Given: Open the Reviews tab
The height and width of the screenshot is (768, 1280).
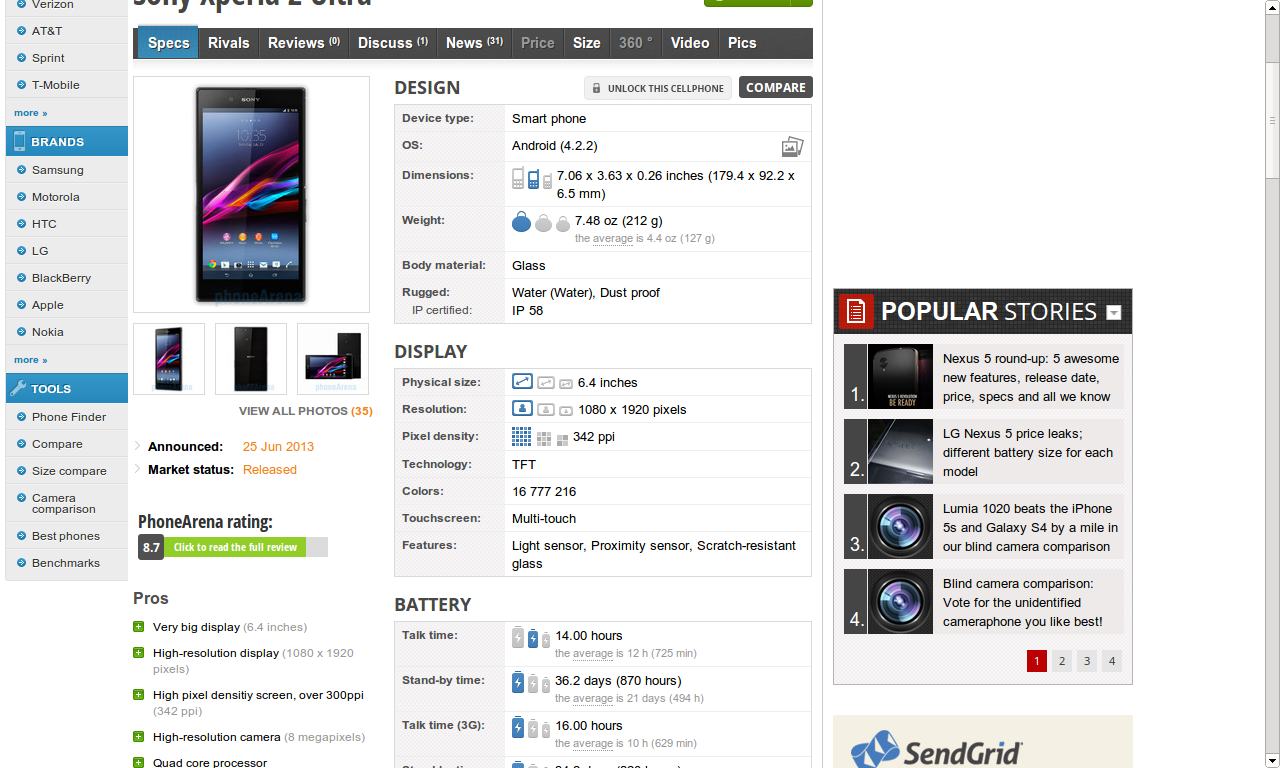Looking at the screenshot, I should coord(304,43).
